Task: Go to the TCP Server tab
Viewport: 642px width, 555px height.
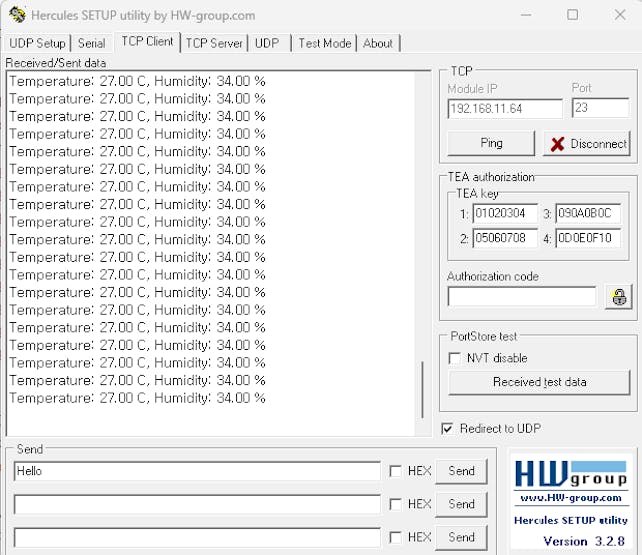Action: (214, 43)
